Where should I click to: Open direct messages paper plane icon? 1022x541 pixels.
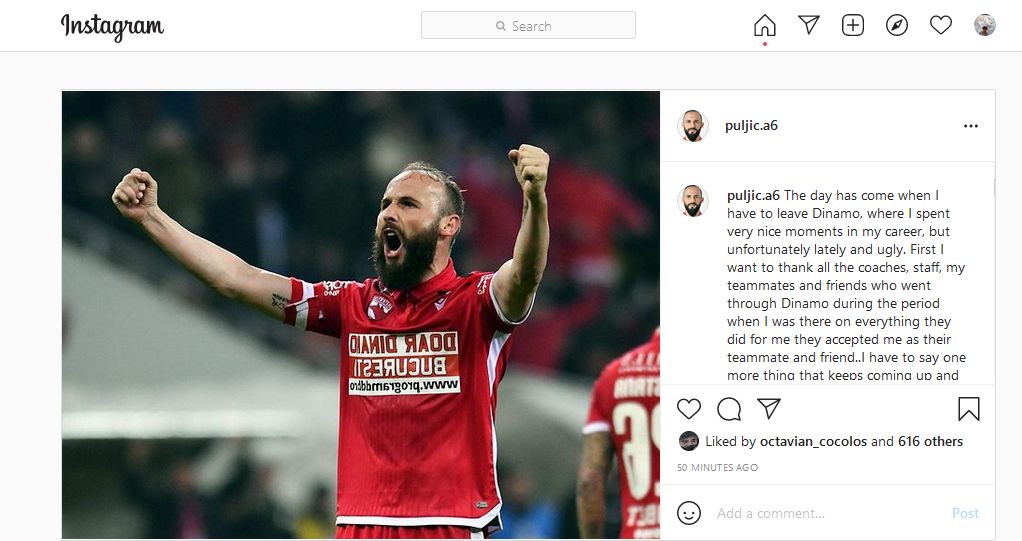pyautogui.click(x=809, y=25)
